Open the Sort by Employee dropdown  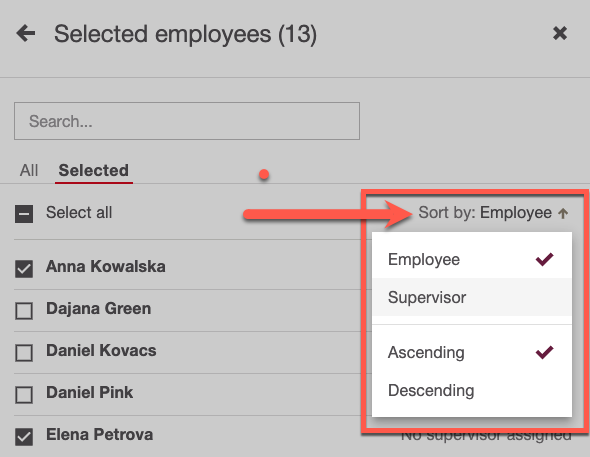click(493, 213)
